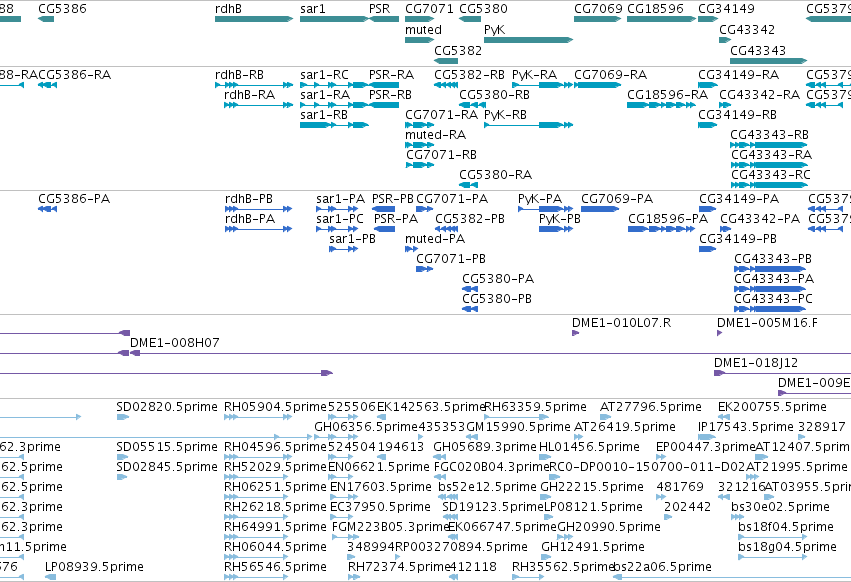Click transcript CG7069-RA
The image size is (851, 582).
(x=611, y=74)
